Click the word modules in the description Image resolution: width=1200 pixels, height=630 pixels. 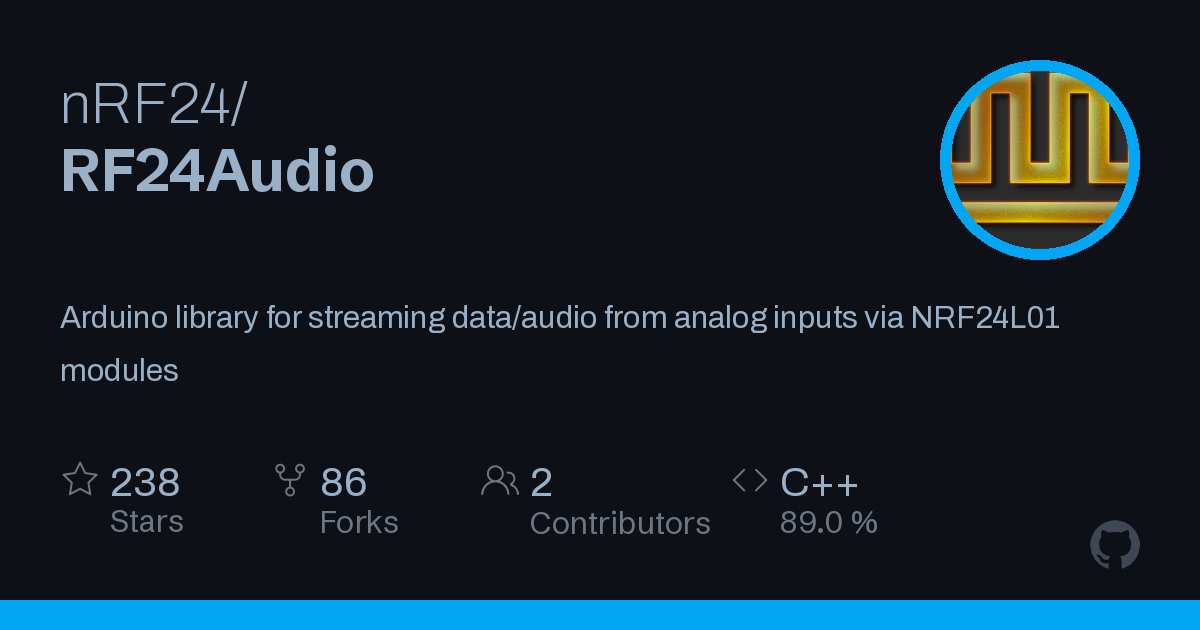tap(119, 370)
